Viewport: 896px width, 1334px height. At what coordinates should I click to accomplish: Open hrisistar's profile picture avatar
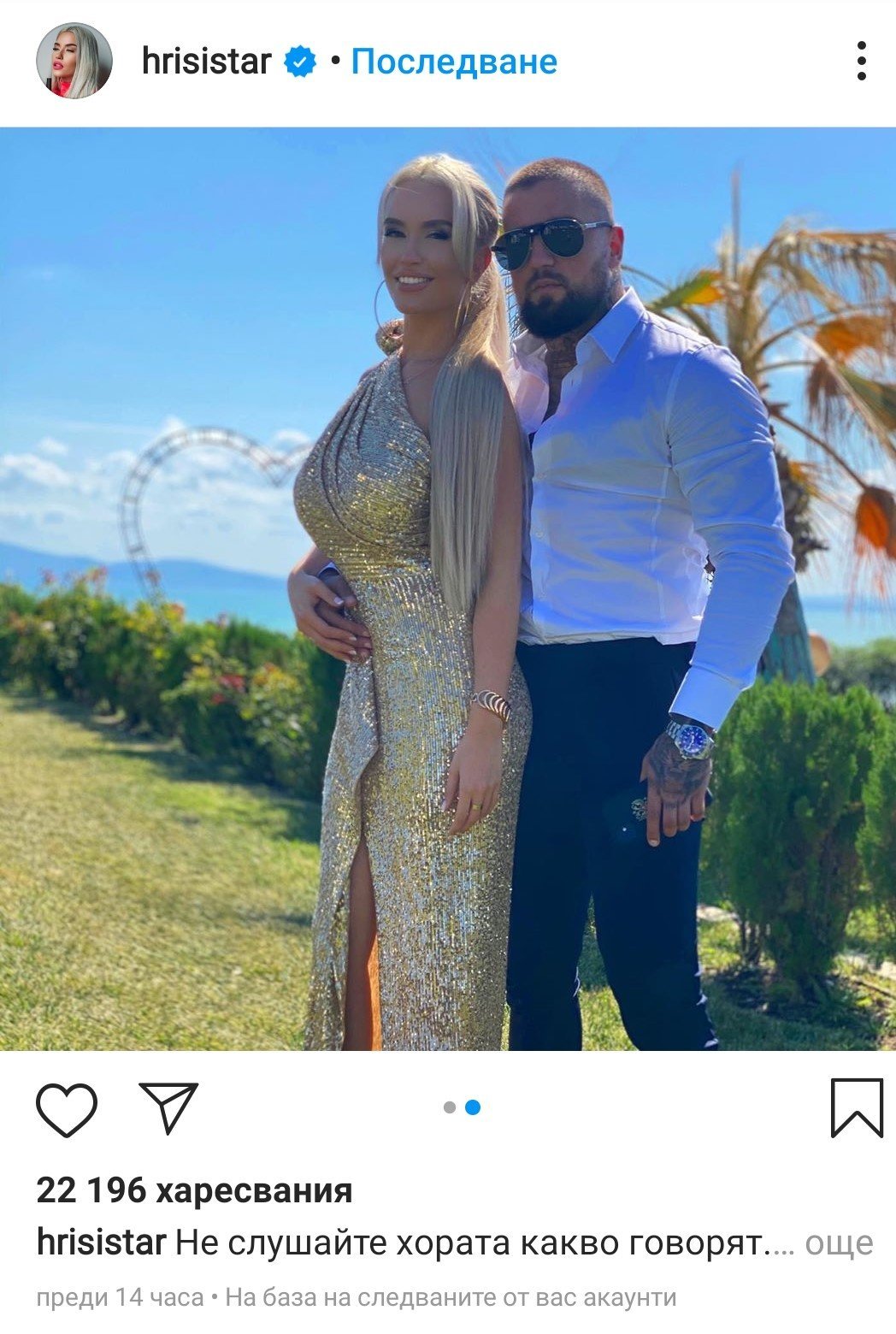(74, 61)
